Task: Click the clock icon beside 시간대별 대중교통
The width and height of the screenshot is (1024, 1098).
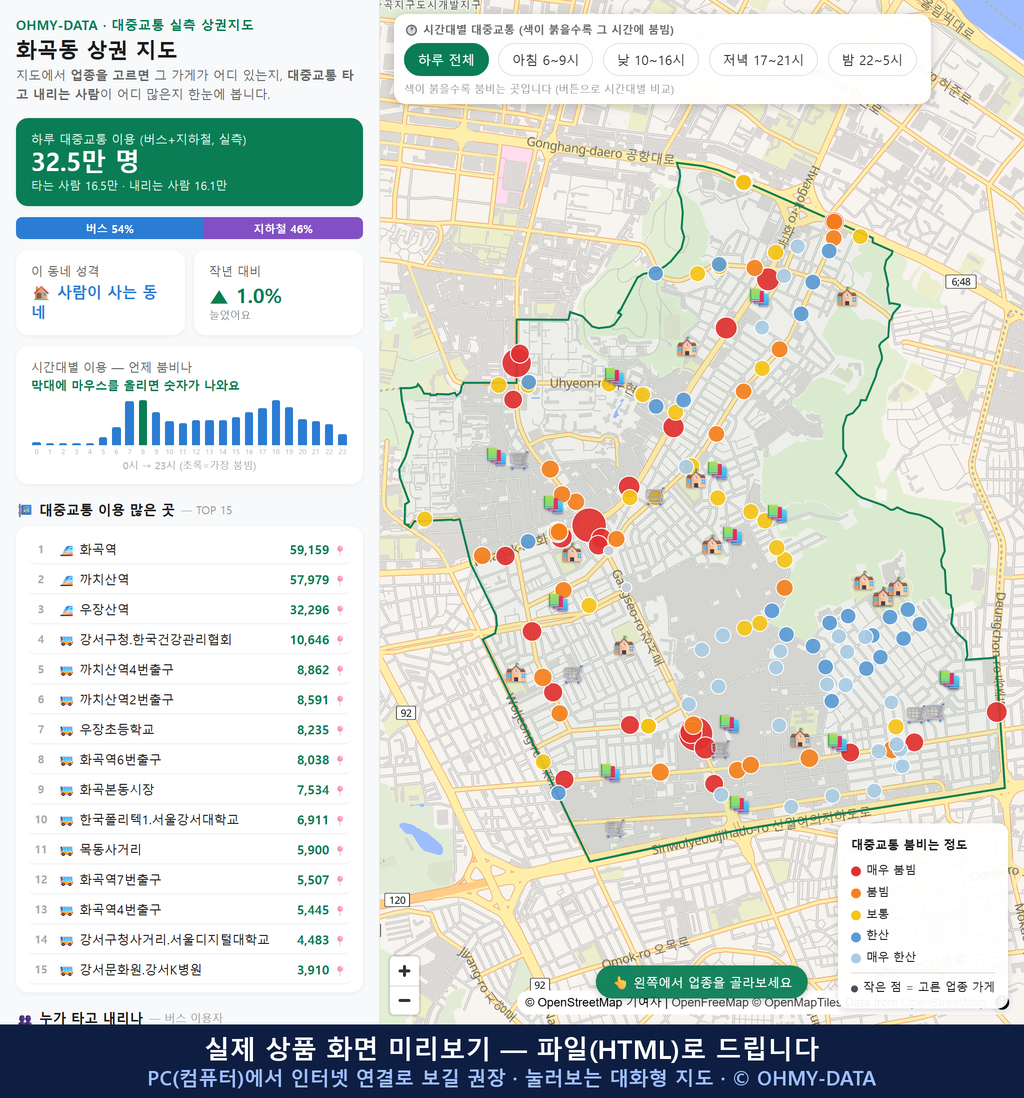Action: tap(412, 30)
